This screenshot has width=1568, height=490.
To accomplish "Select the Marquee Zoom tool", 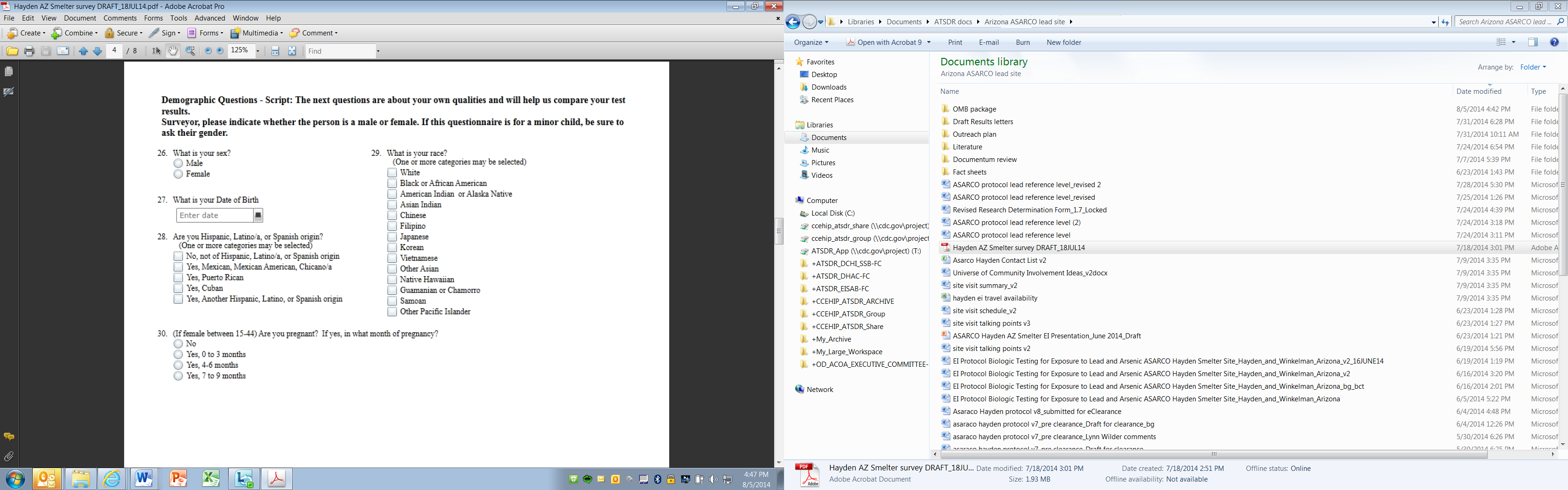I will 190,51.
